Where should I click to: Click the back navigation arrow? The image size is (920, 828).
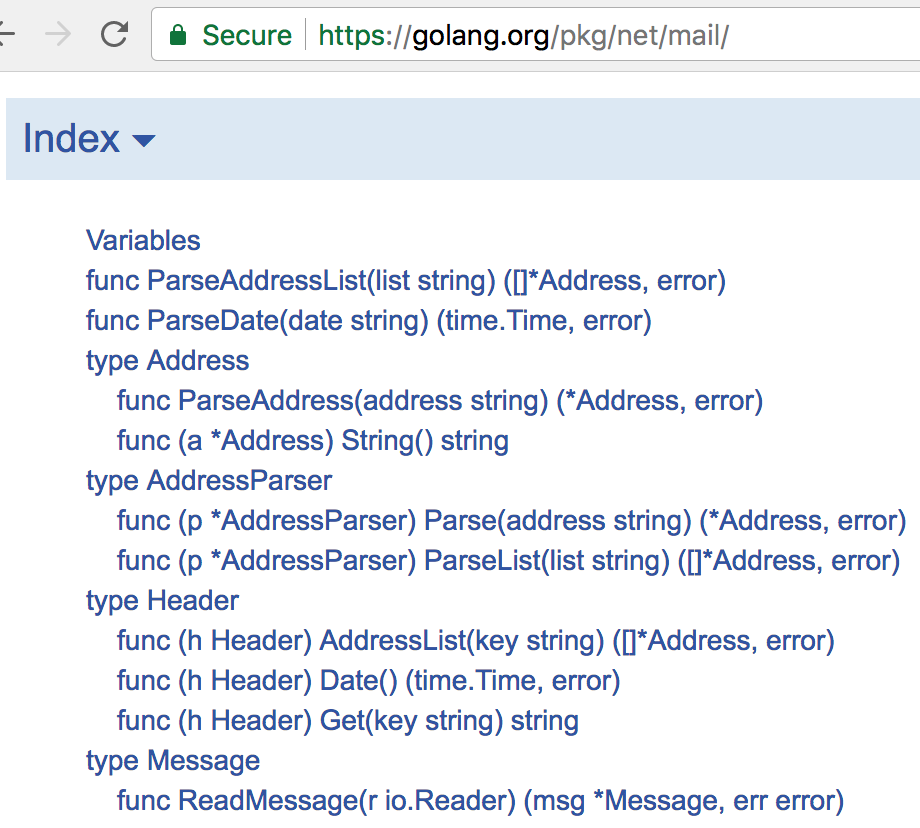tap(10, 33)
